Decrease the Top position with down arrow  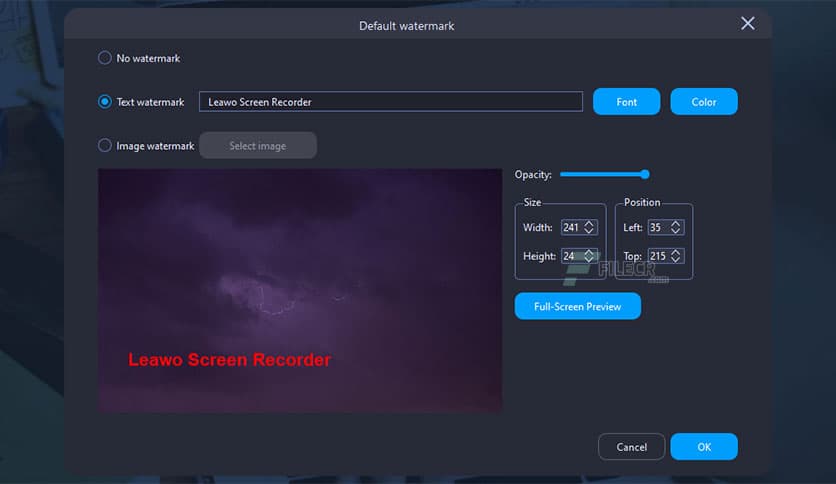click(x=676, y=260)
